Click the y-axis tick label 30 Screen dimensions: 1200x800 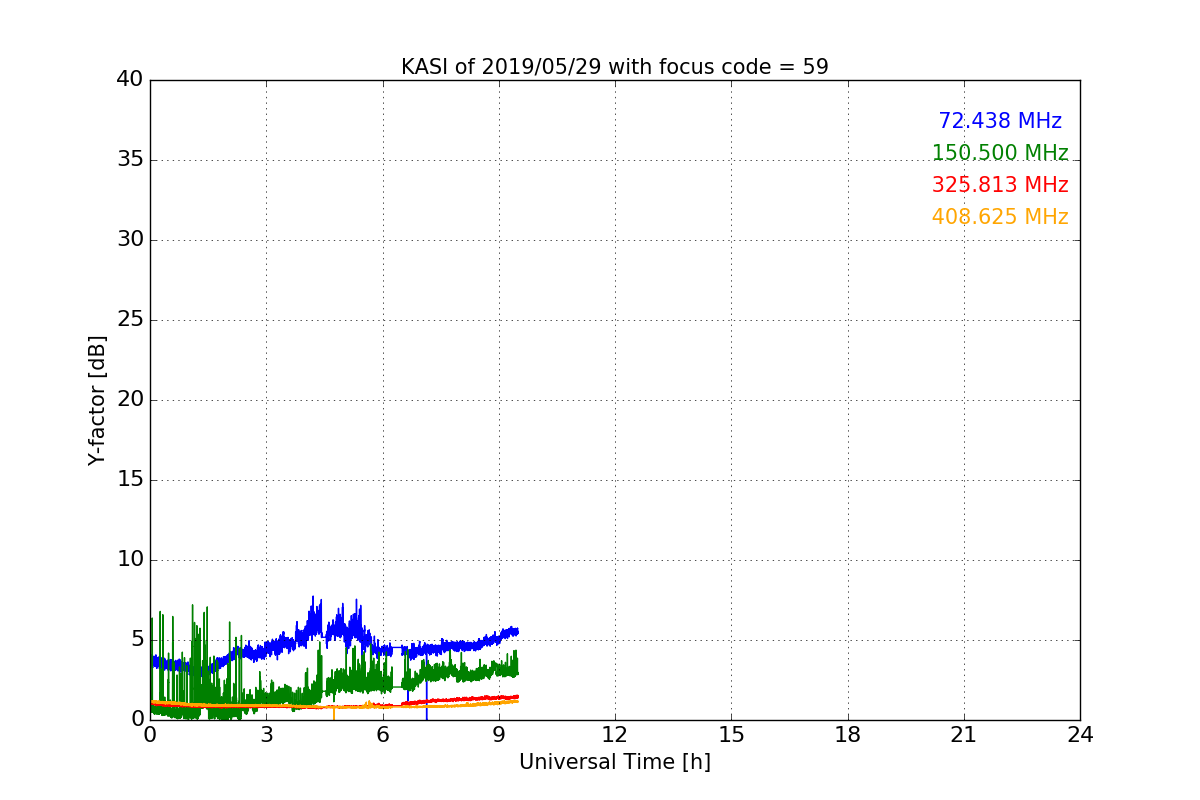tap(130, 240)
